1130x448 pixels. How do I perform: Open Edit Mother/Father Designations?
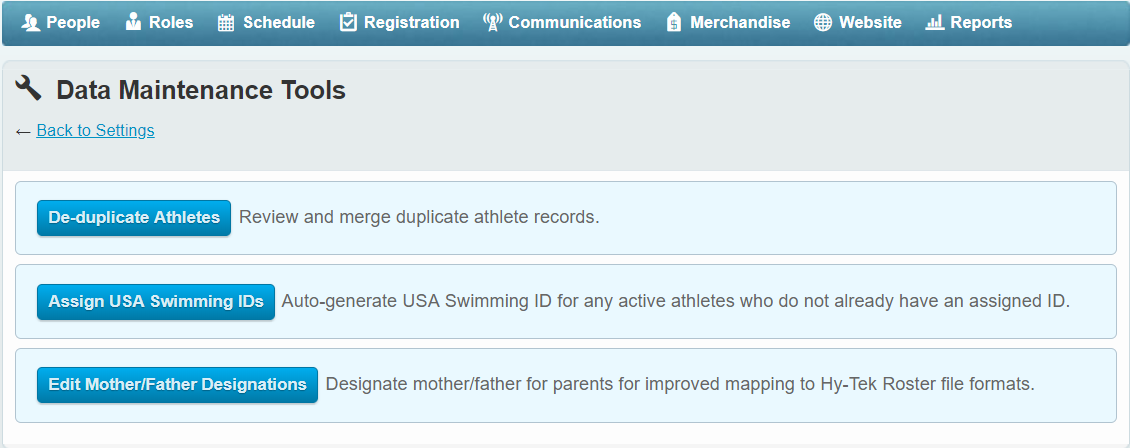pyautogui.click(x=177, y=385)
